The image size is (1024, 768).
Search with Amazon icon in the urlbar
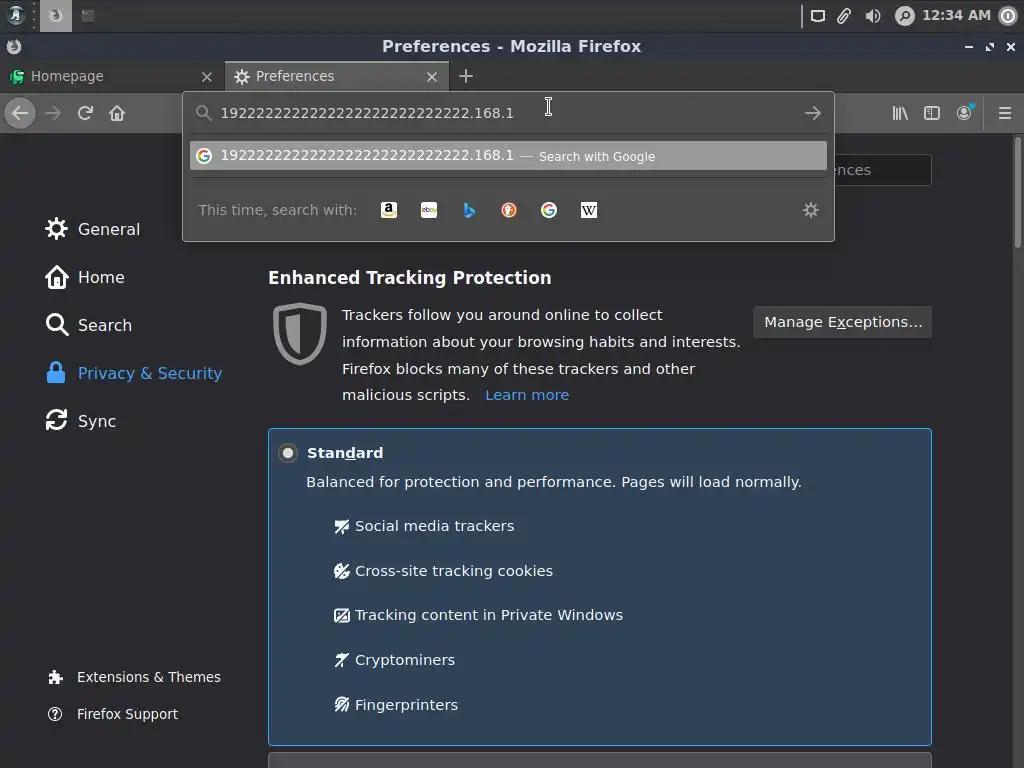[x=389, y=210]
